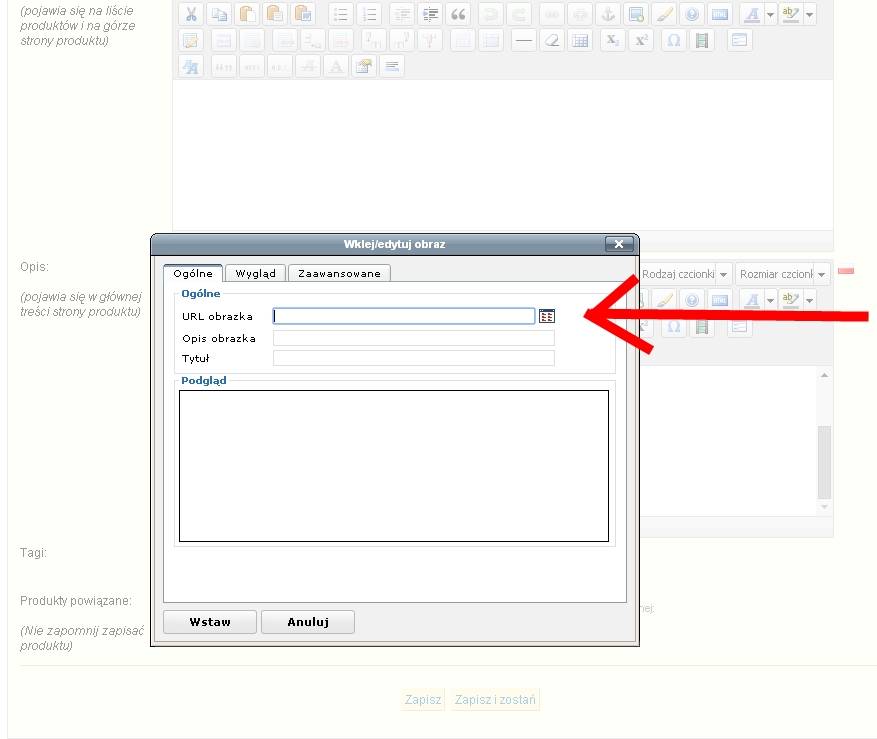The height and width of the screenshot is (739, 877).
Task: Click the Zapisz i zostań link
Action: coord(495,700)
